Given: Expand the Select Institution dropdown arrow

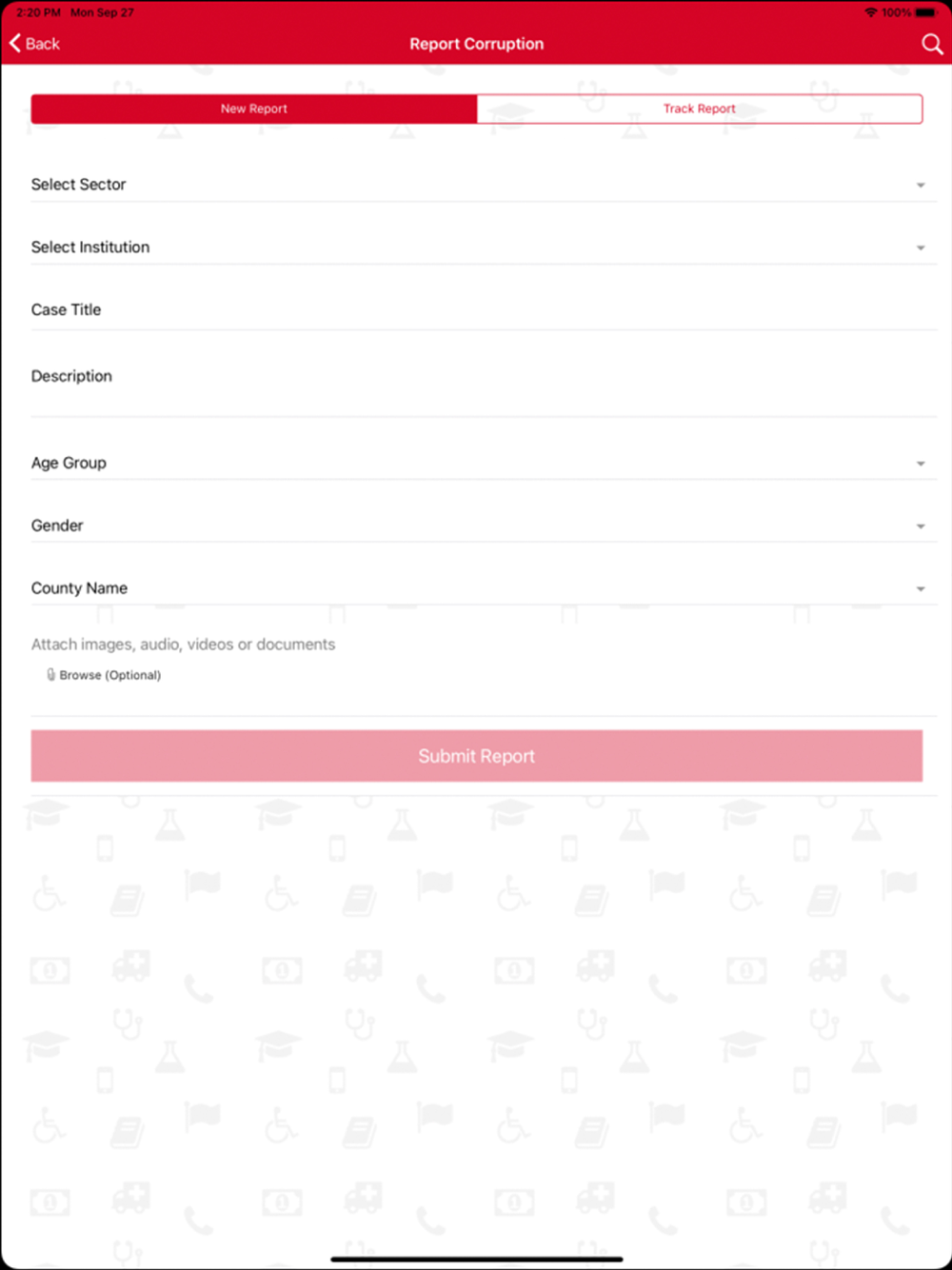Looking at the screenshot, I should coord(921,248).
